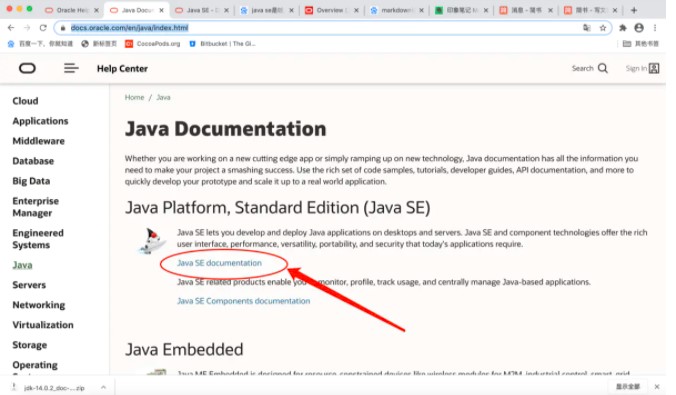This screenshot has width=676, height=395.
Task: Select Engineered Systems in the sidebar
Action: 38,239
